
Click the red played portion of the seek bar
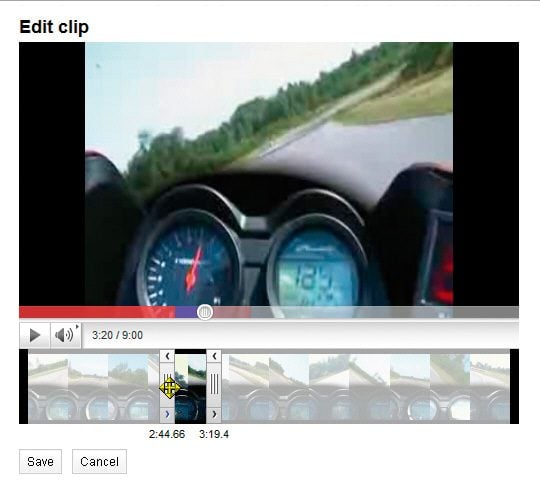(97, 312)
